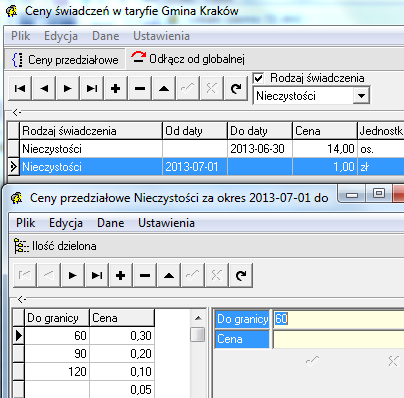
Task: Open Plik menu in Ceny przedziałowe window
Action: (x=26, y=223)
